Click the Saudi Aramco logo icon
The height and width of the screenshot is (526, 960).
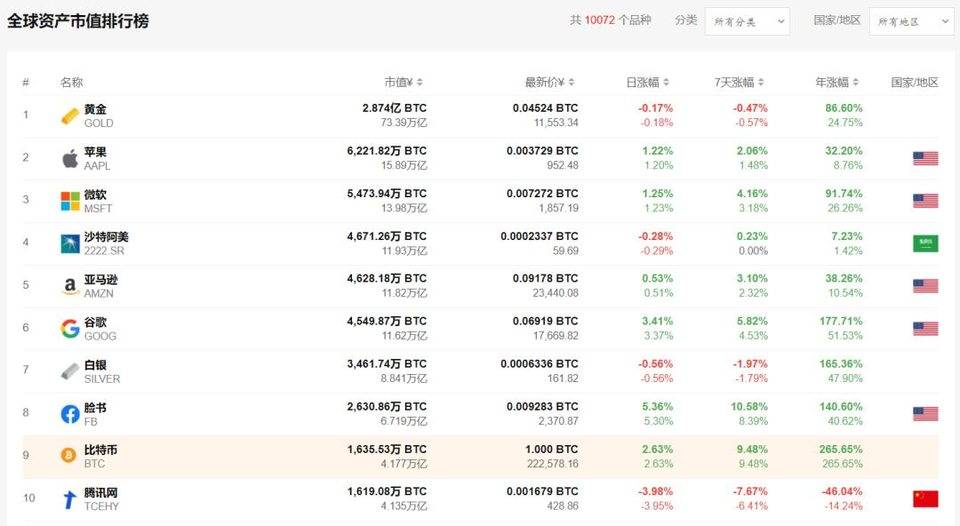coord(70,243)
